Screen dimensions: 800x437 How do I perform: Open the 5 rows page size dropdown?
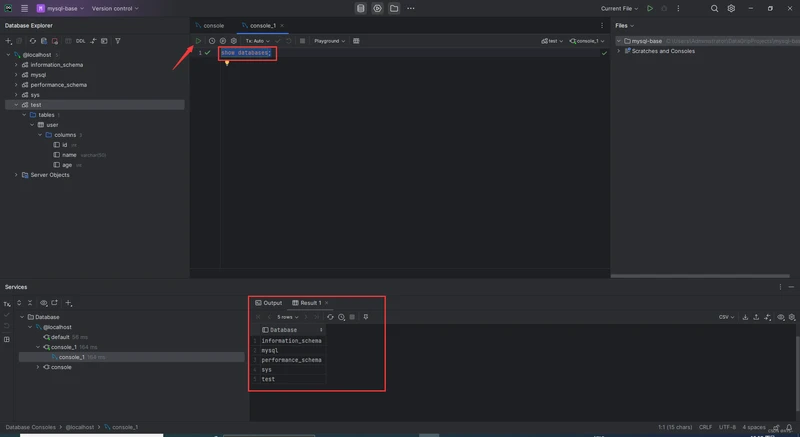point(288,317)
